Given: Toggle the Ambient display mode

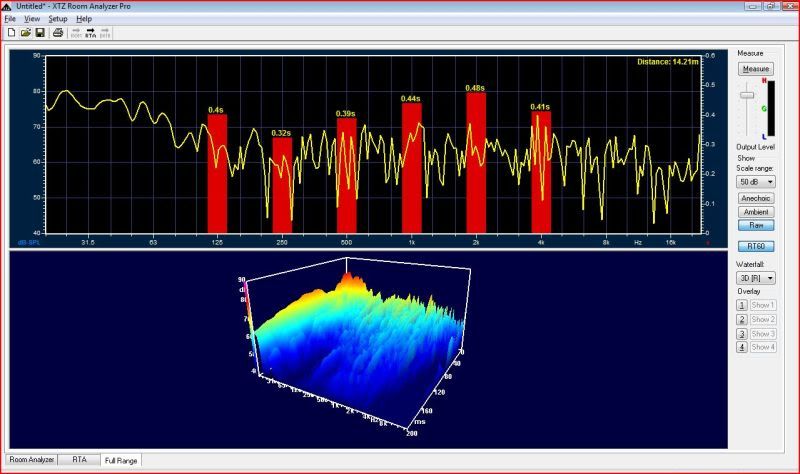Looking at the screenshot, I should click(755, 212).
